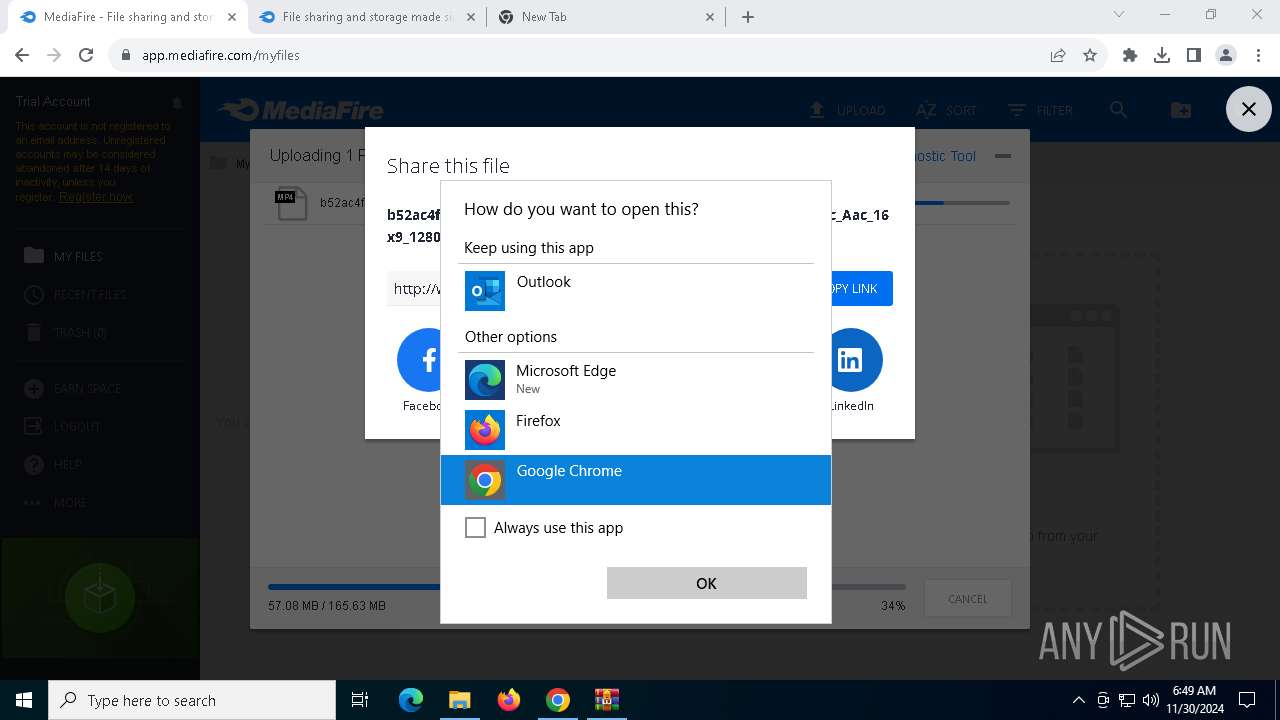1280x720 pixels.
Task: Click the address bar showing app.mediafire.com/myfiles
Action: [580, 55]
